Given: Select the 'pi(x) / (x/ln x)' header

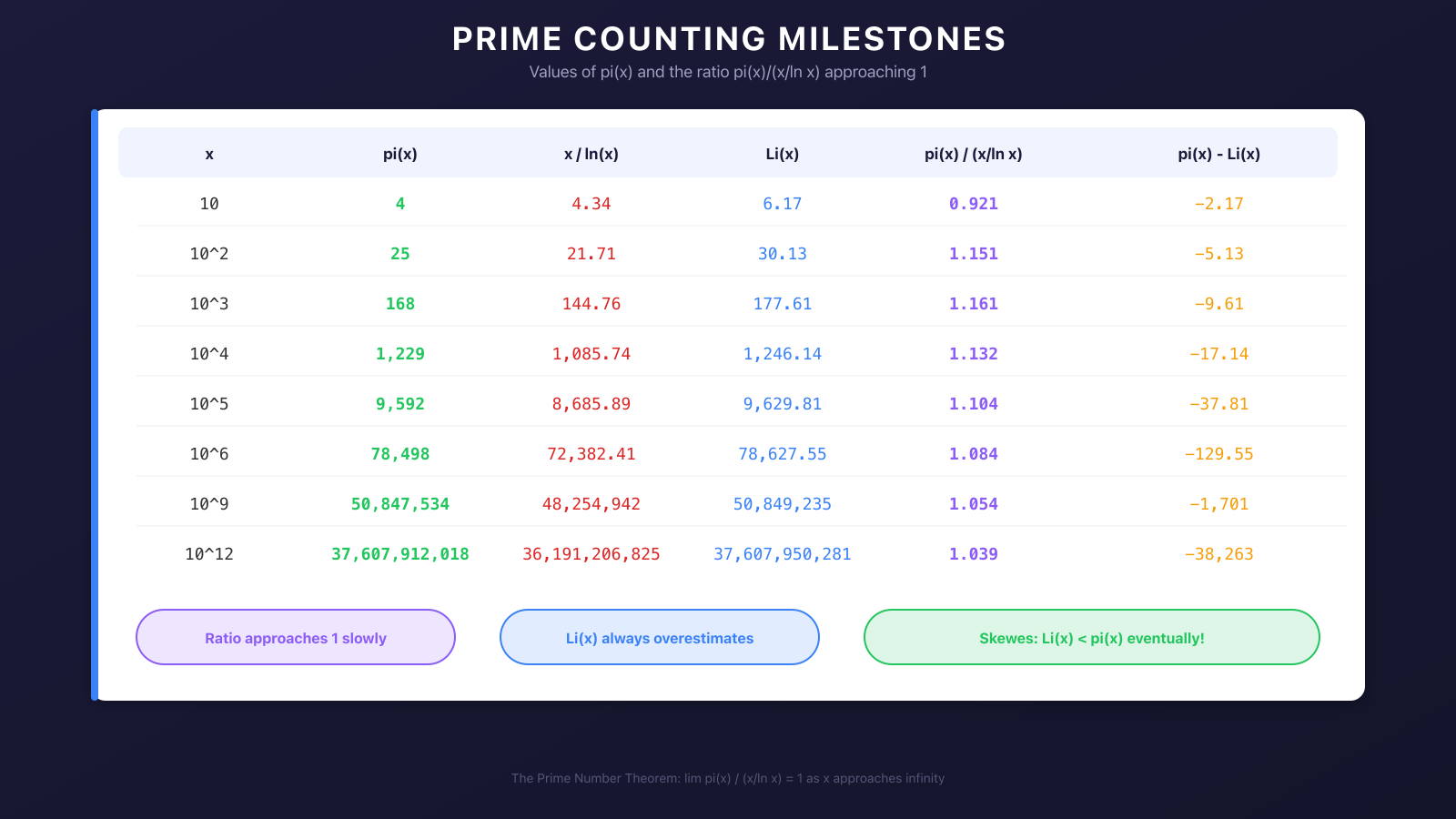Looking at the screenshot, I should 974,154.
